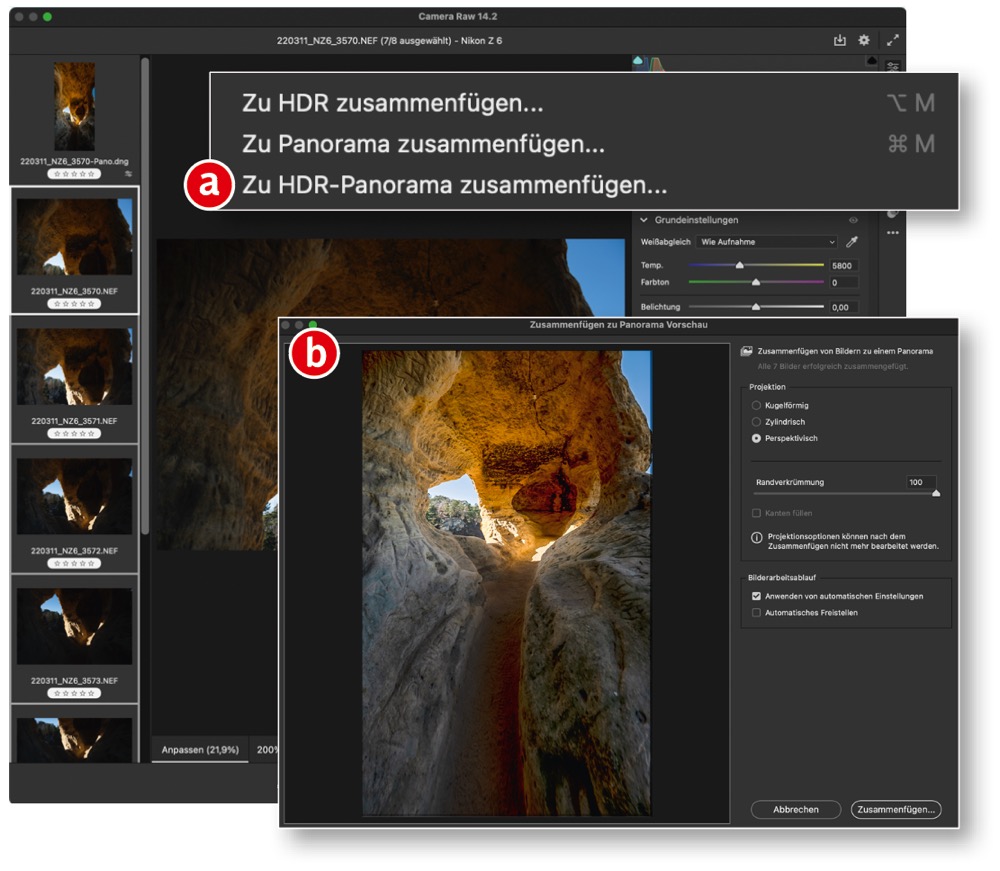Toggle full screen mode arrows icon

[x=893, y=41]
